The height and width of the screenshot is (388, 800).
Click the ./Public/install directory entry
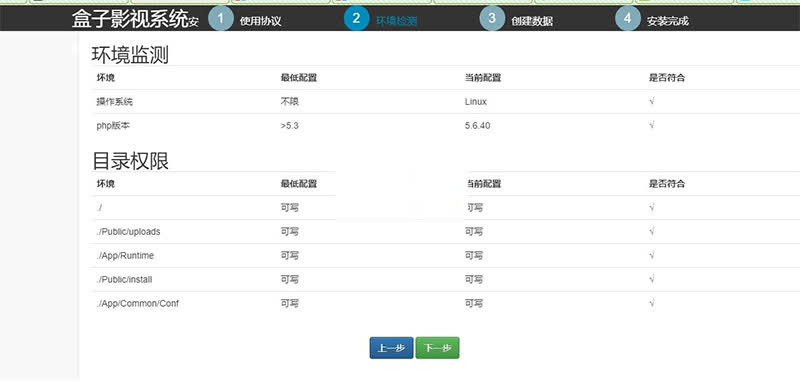coord(124,279)
